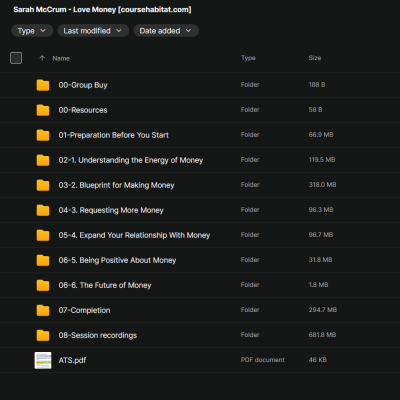Open 01-Preparation Before You Start
This screenshot has height=400, width=400.
point(114,135)
